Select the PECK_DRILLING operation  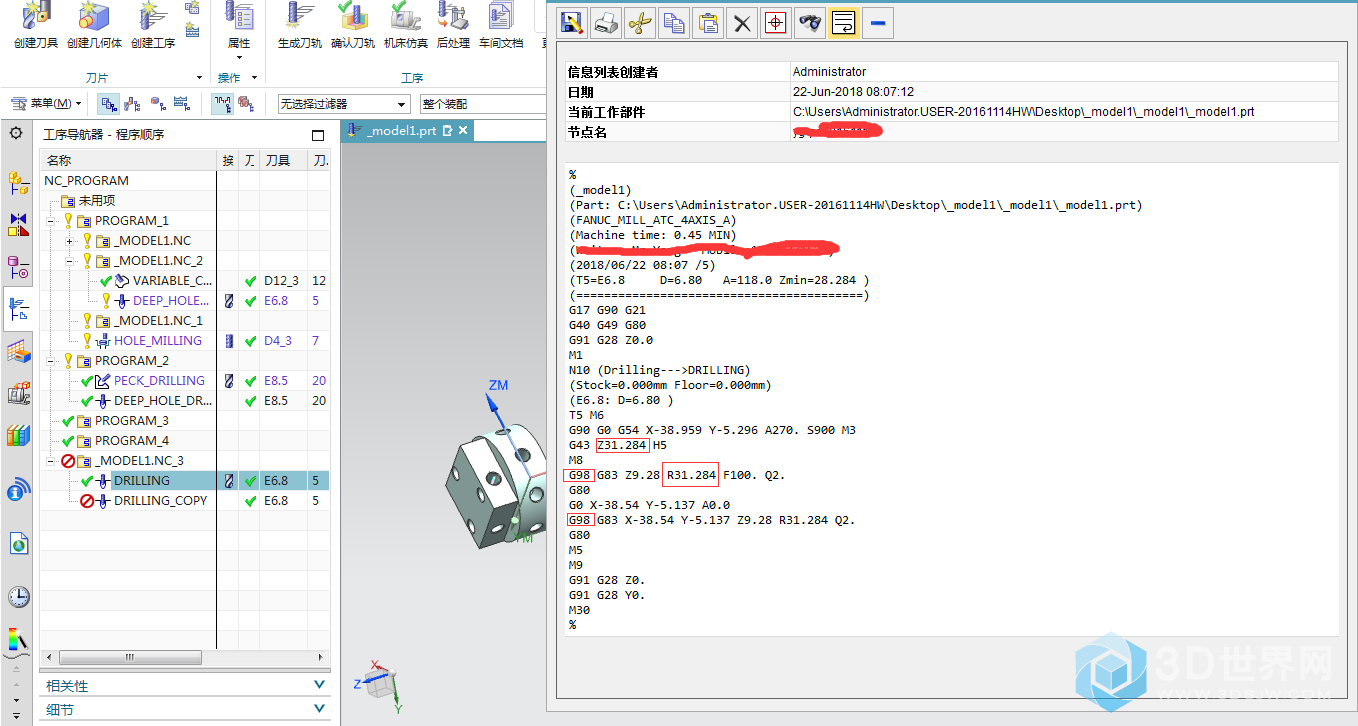pyautogui.click(x=159, y=381)
